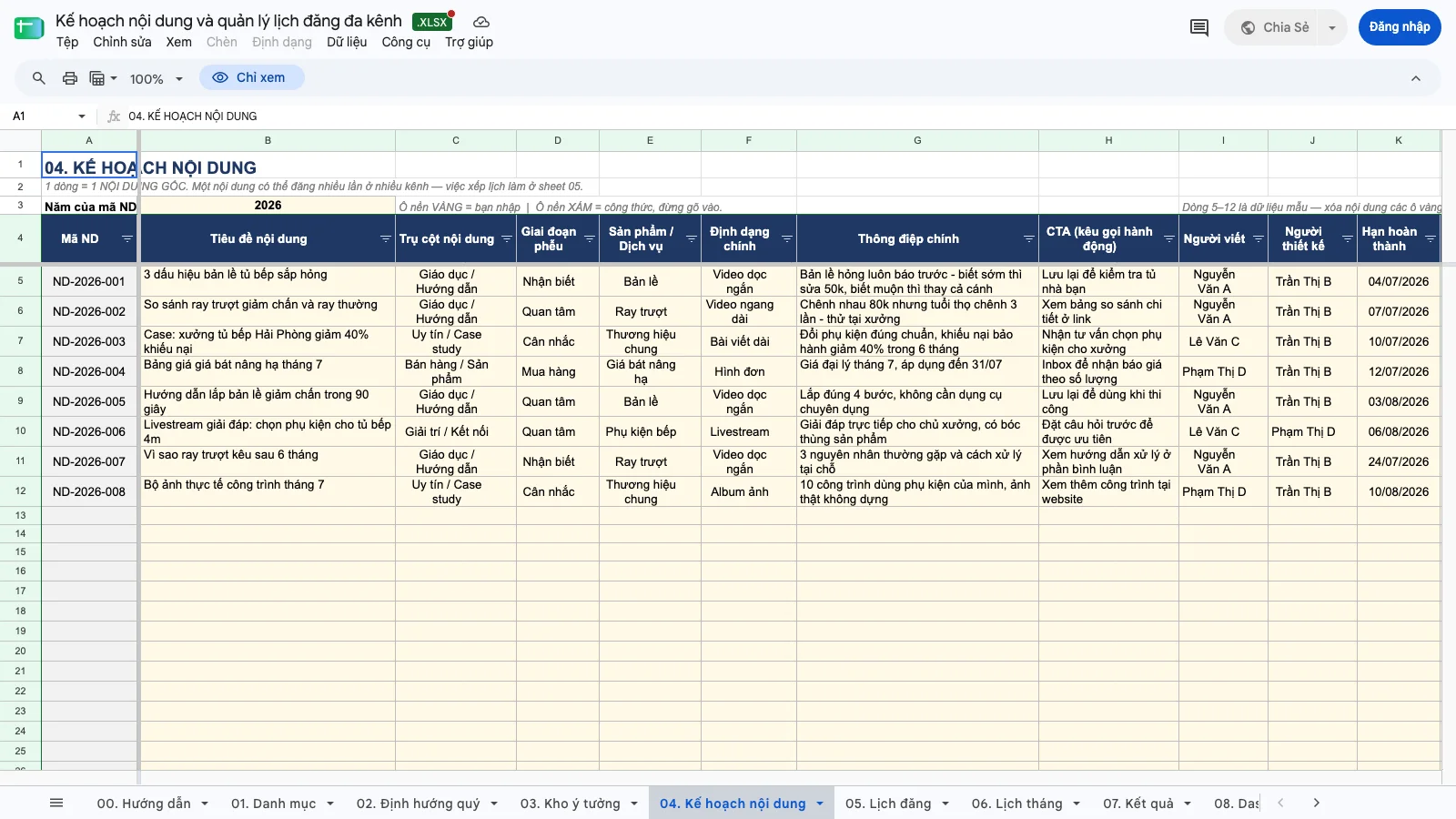Click the document title text
The width and height of the screenshot is (1456, 819).
[228, 21]
